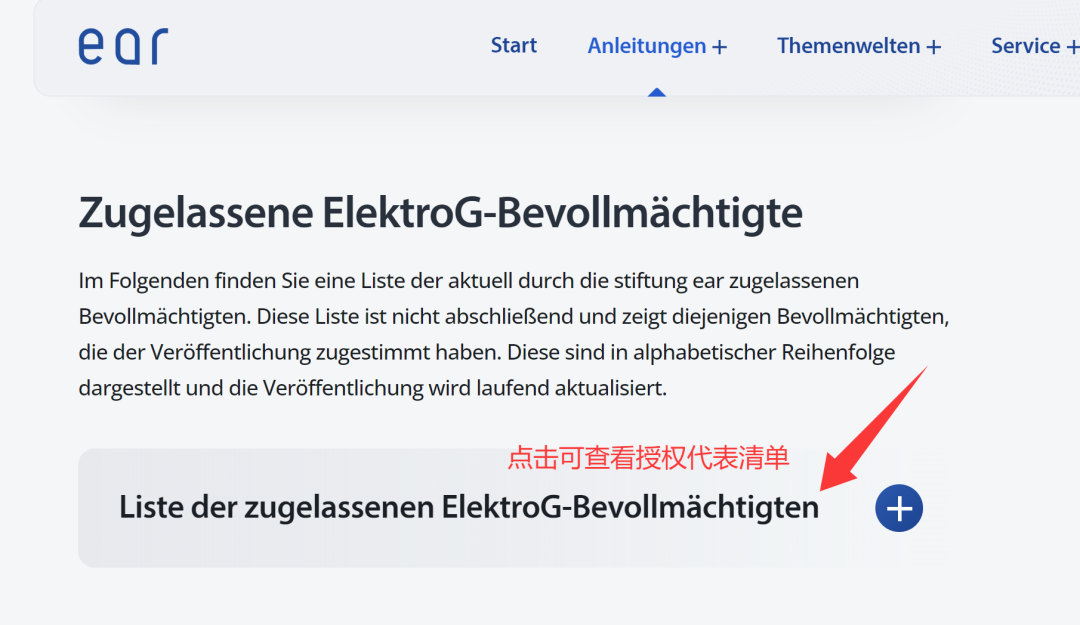Click the paragraph starting with Im Folgenden
The image size is (1080, 625).
(514, 334)
